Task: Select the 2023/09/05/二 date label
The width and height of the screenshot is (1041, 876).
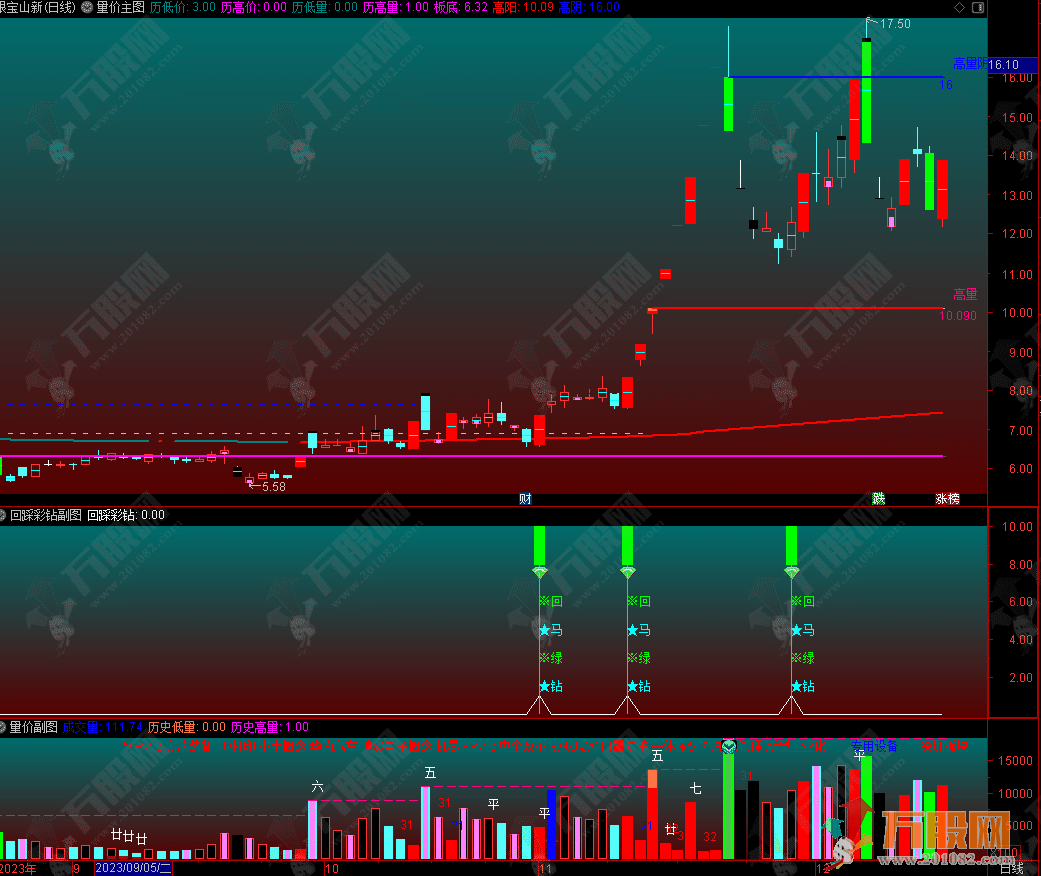Action: point(133,868)
